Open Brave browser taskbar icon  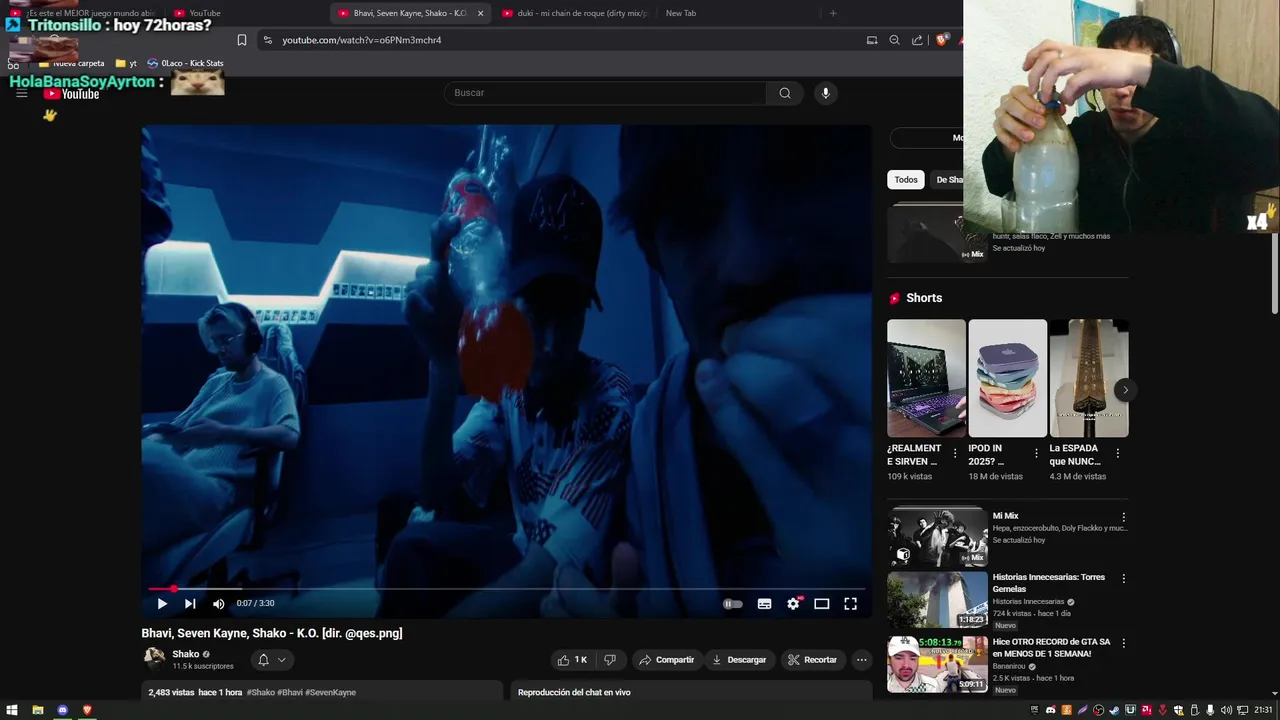[87, 710]
